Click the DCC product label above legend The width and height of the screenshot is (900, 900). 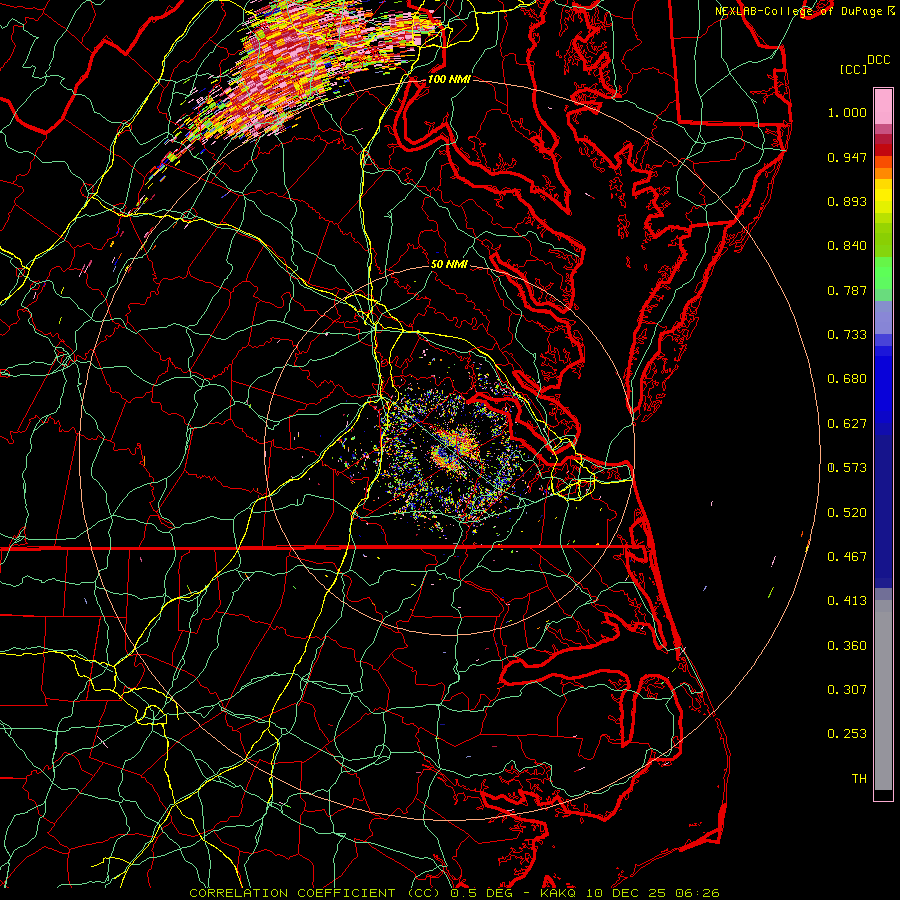[x=878, y=60]
